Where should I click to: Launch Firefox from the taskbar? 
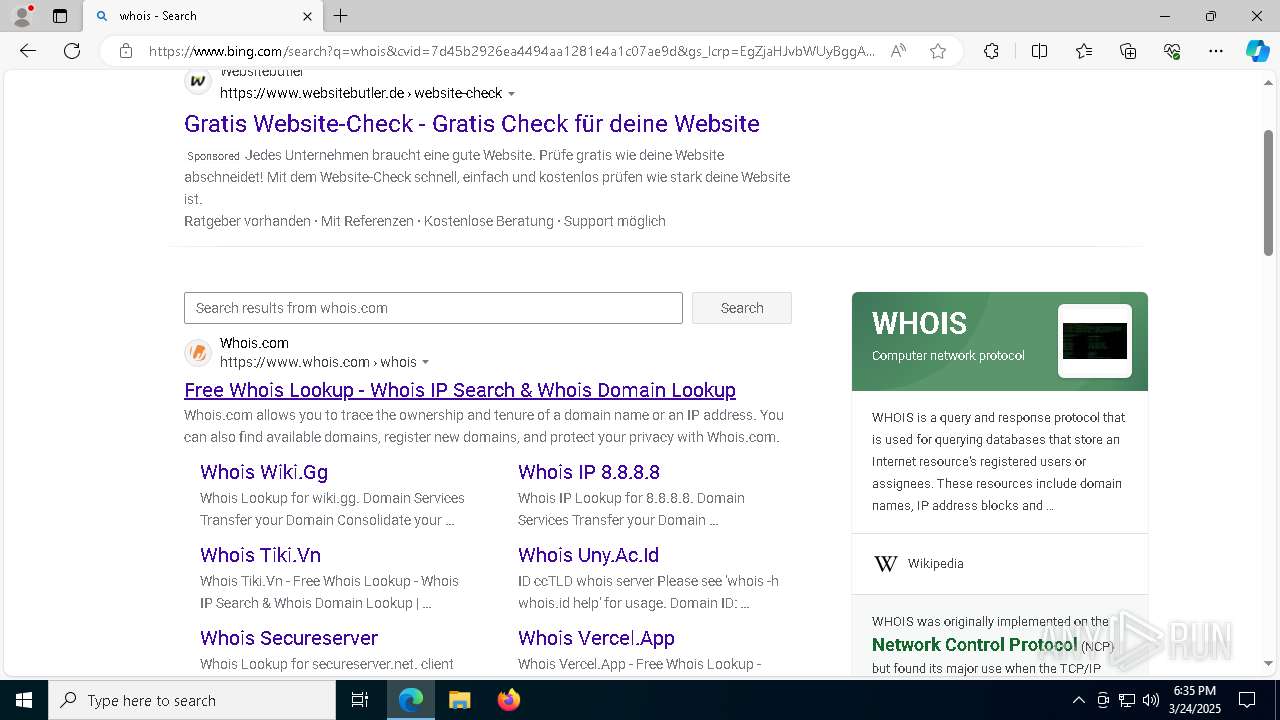point(508,700)
